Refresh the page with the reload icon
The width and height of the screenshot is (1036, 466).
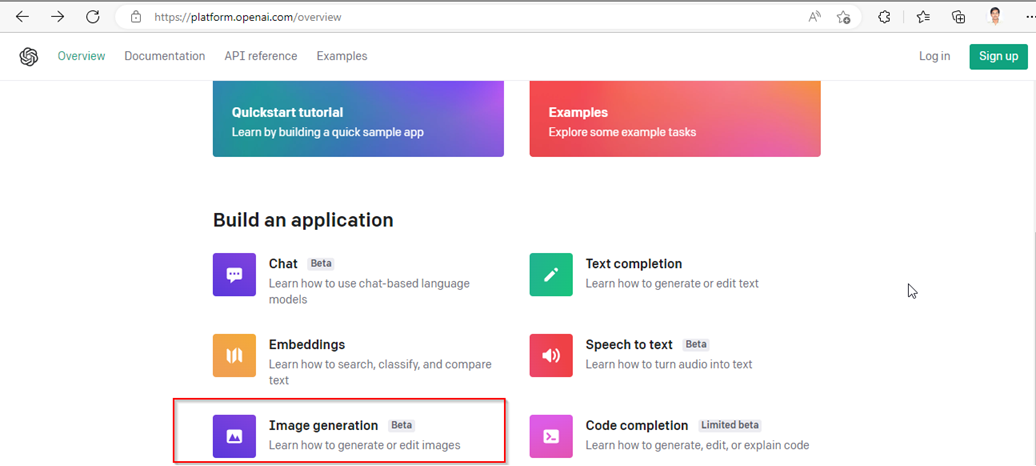coord(92,17)
